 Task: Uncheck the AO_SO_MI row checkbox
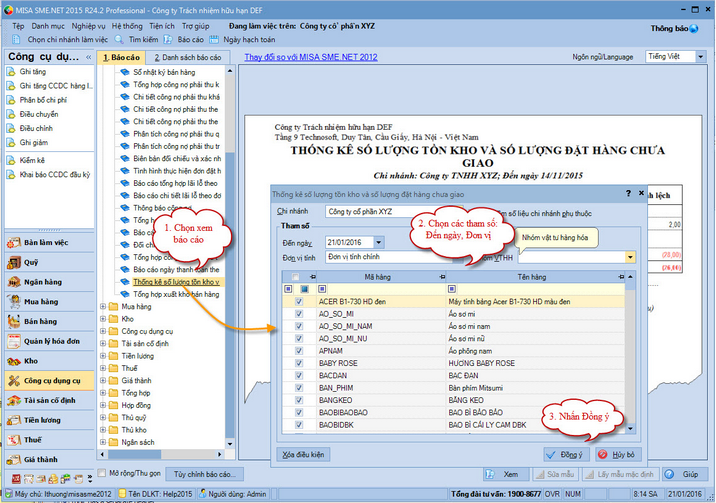(299, 314)
